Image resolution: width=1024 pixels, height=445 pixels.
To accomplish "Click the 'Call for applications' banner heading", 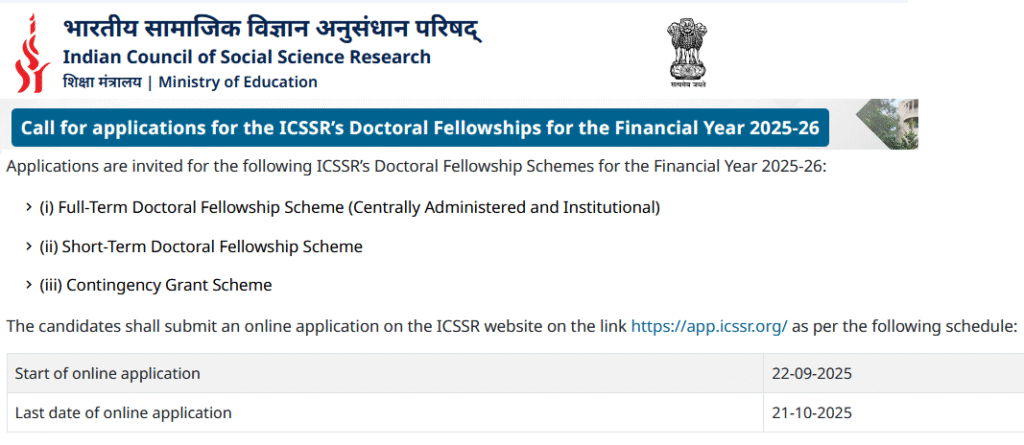I will [420, 129].
